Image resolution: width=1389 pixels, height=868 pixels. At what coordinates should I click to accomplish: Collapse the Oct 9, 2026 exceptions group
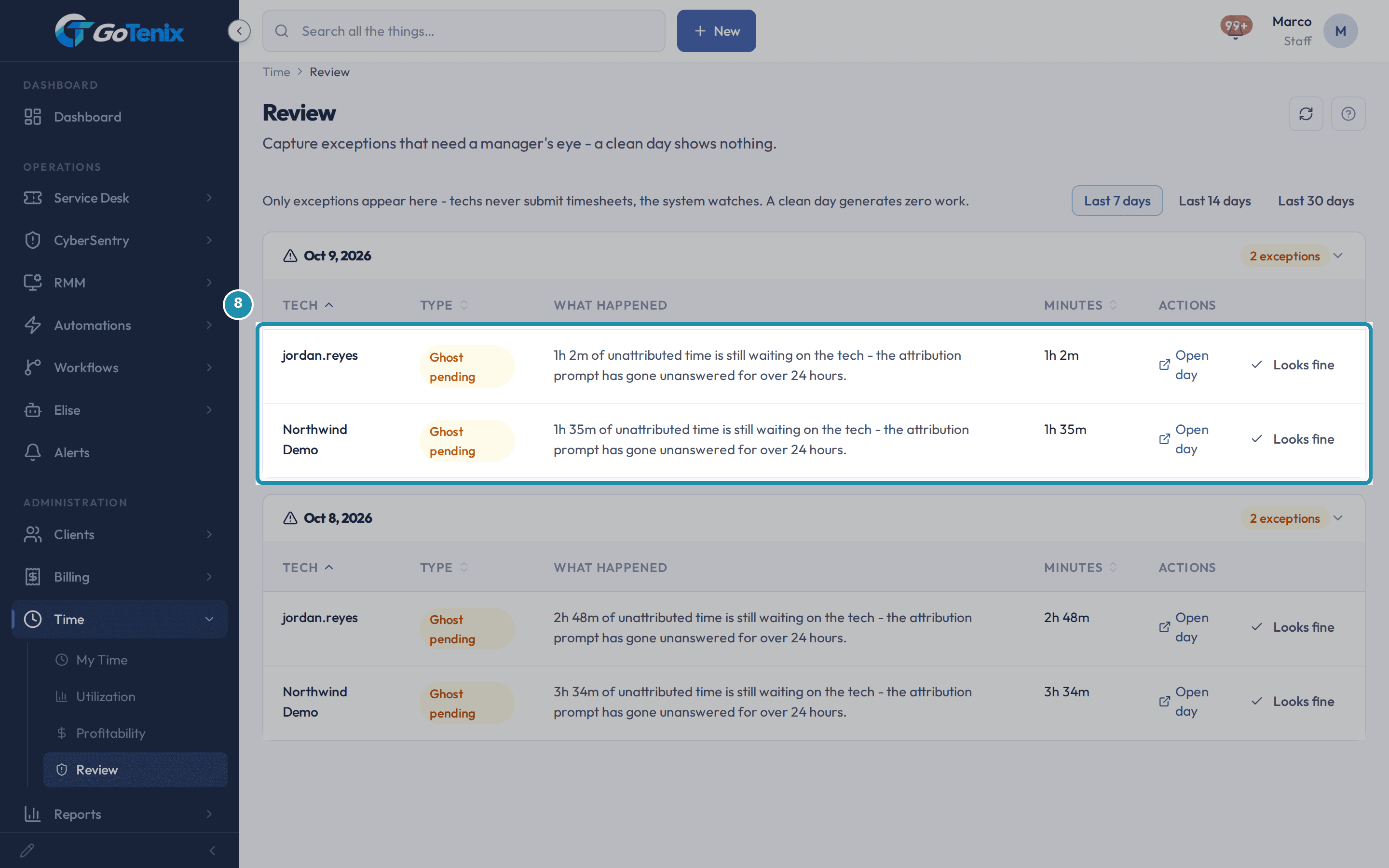pos(1338,256)
